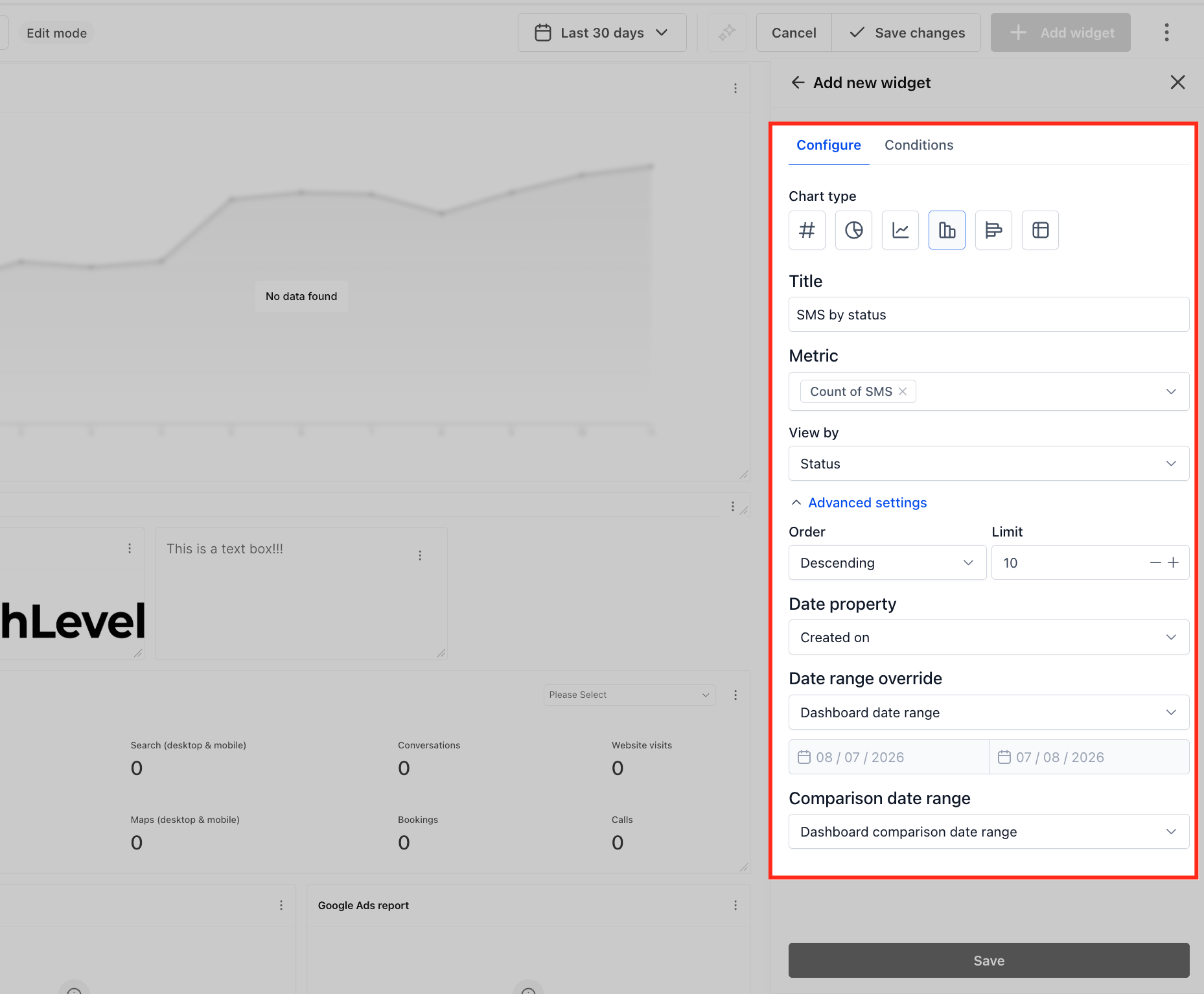Switch to the Configure tab
The image size is (1204, 994).
point(829,145)
